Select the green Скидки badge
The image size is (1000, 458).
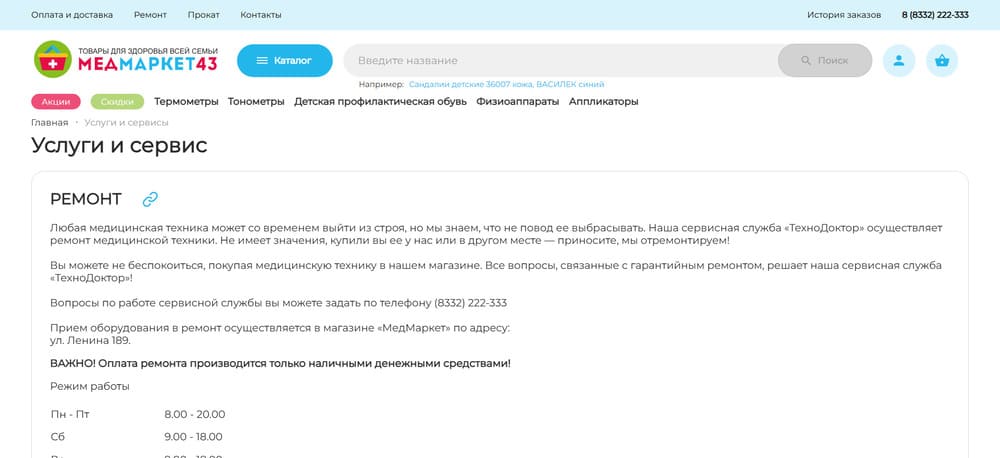(117, 101)
